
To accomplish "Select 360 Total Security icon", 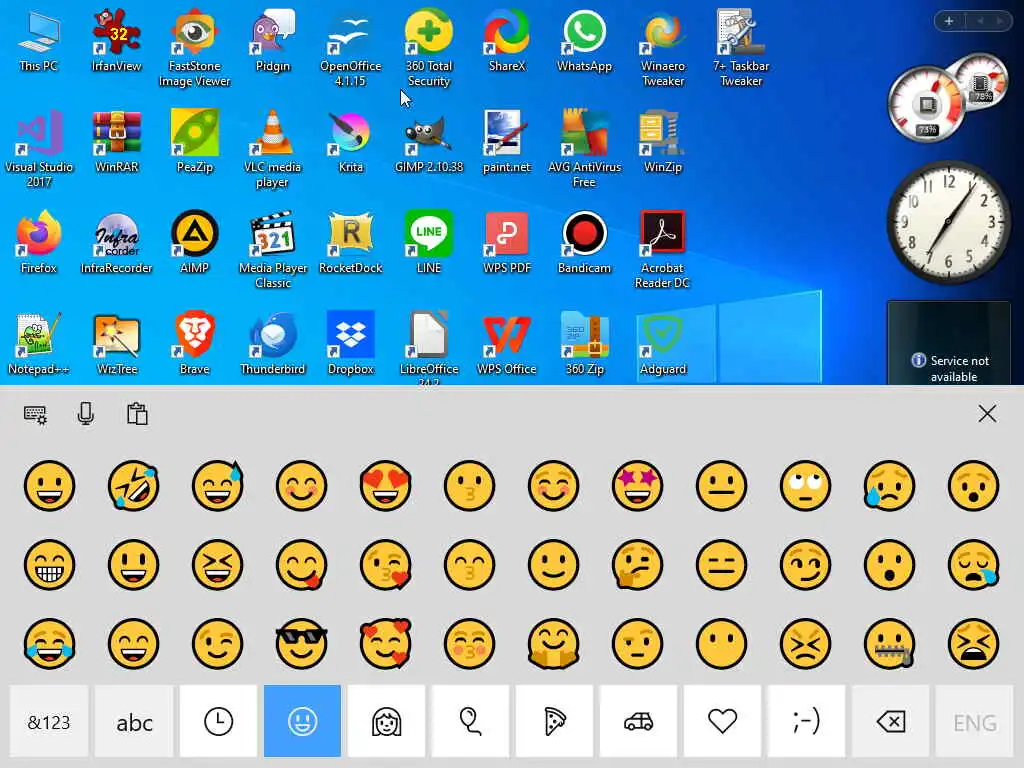I will [x=429, y=48].
